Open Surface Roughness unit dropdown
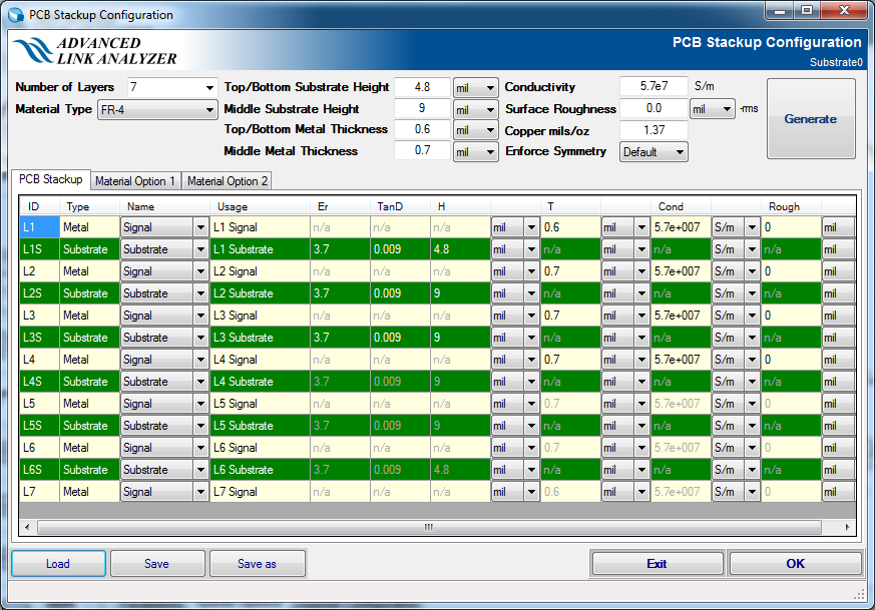The image size is (875, 610). click(712, 109)
